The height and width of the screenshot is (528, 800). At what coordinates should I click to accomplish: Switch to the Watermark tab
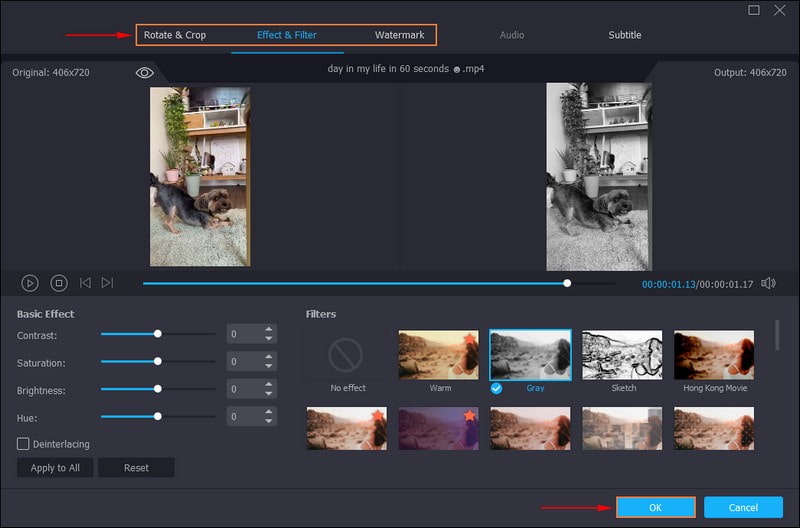pos(399,35)
